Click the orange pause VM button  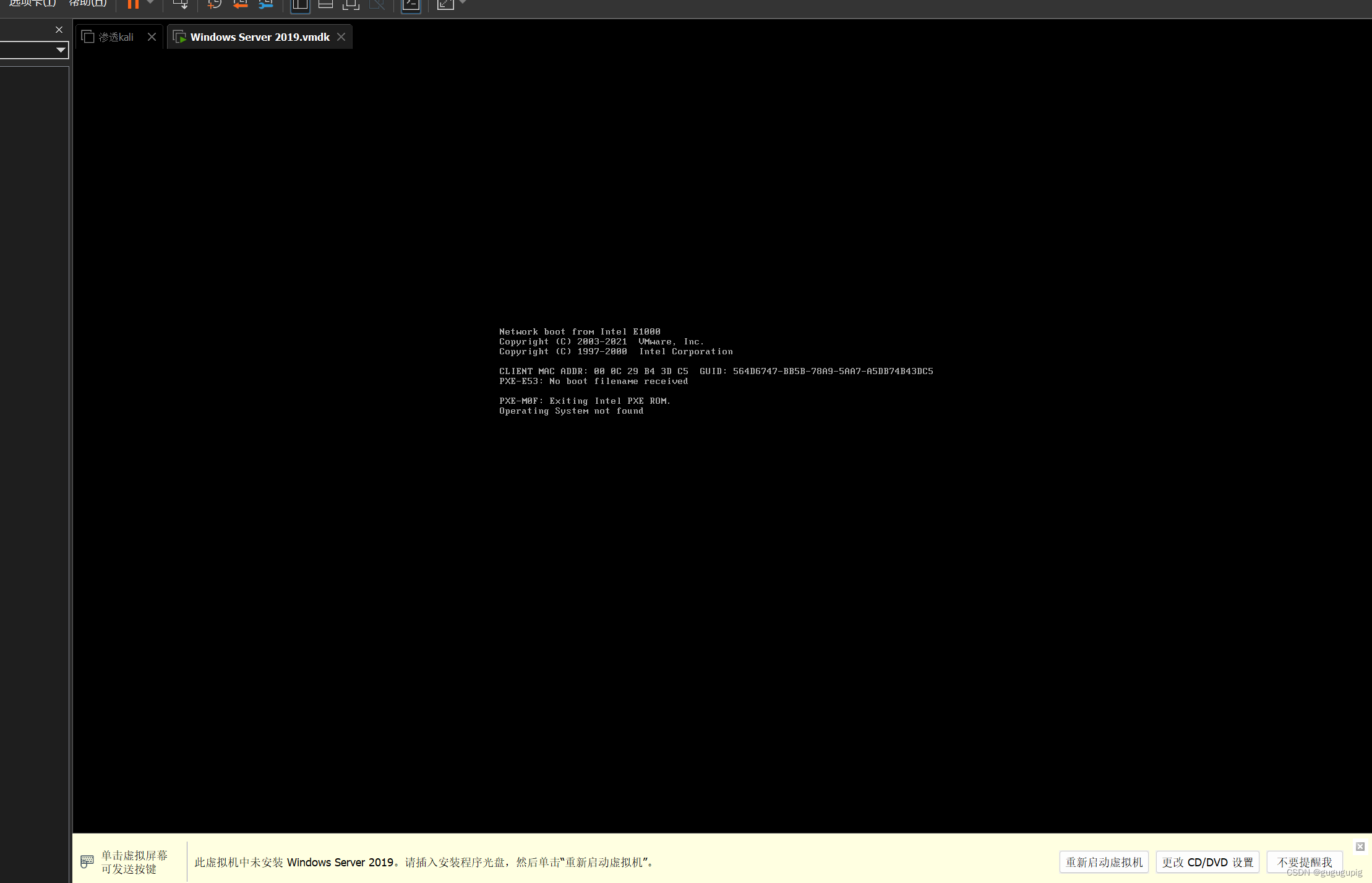coord(133,4)
